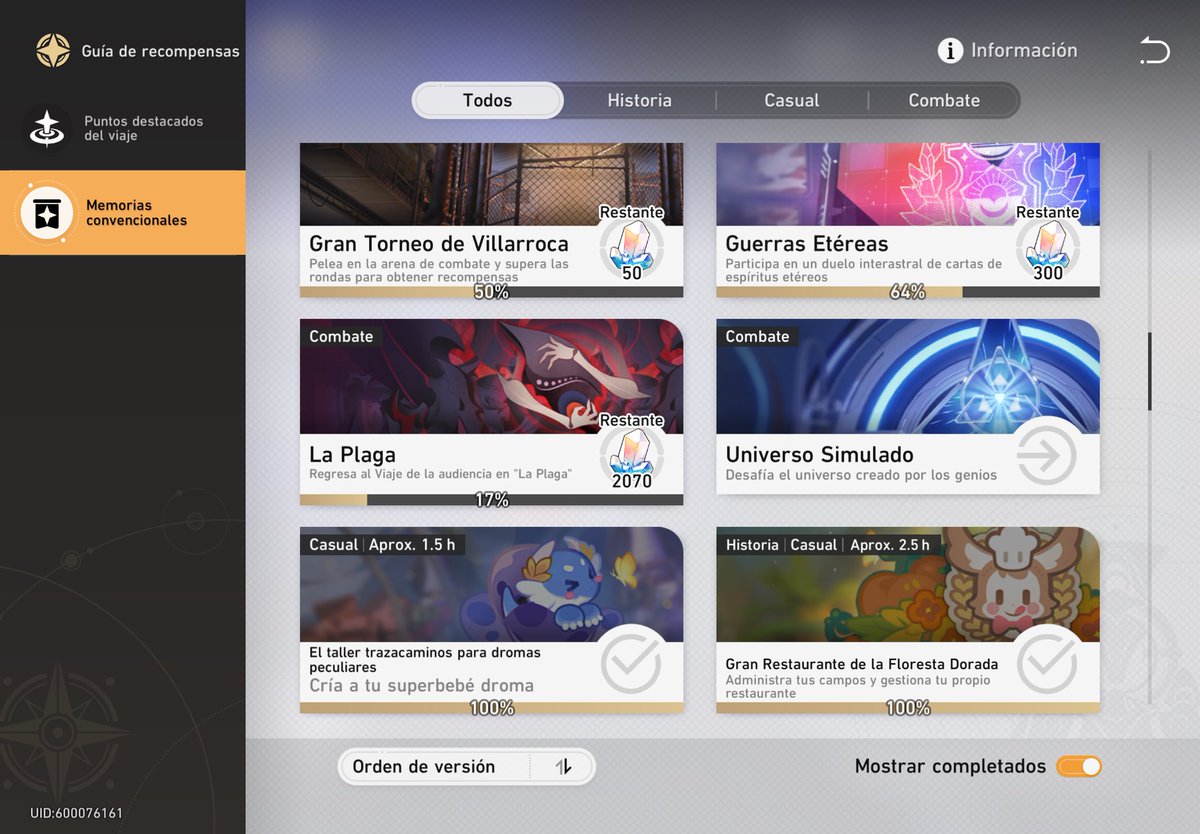
Task: Click the Guía de recompensas title text
Action: click(160, 50)
